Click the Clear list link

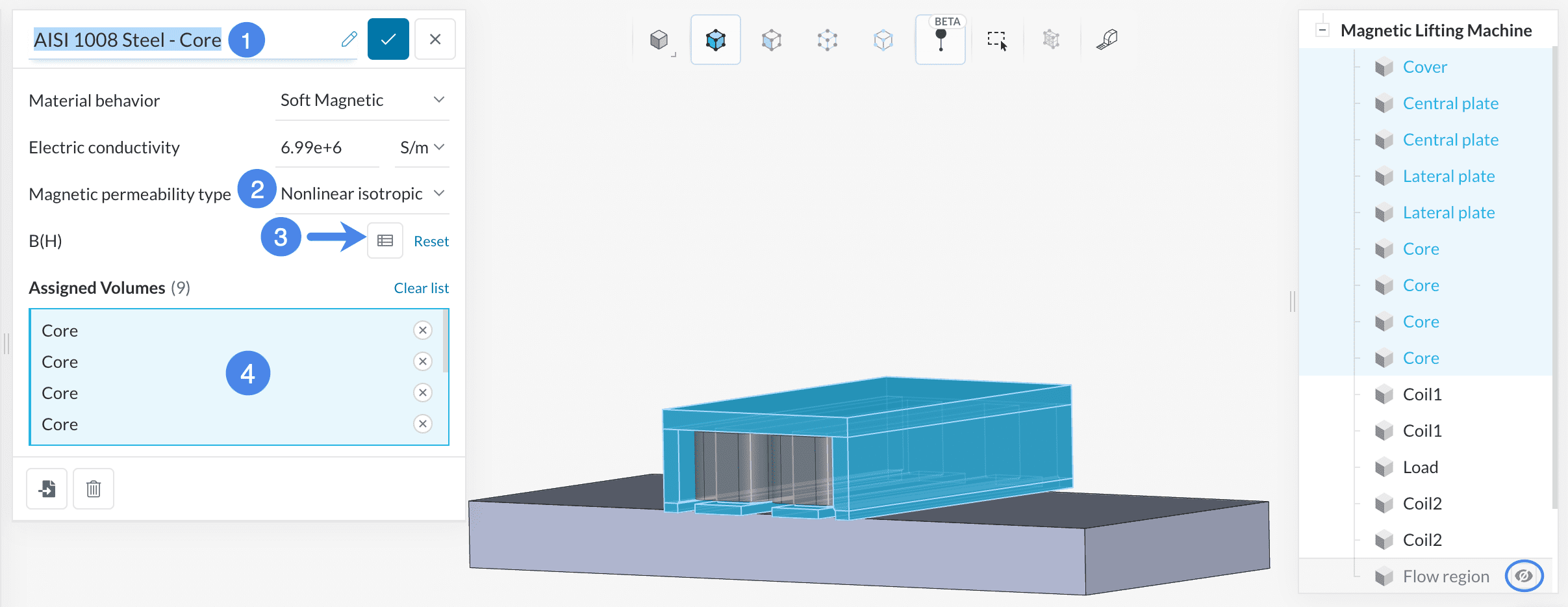(x=421, y=288)
